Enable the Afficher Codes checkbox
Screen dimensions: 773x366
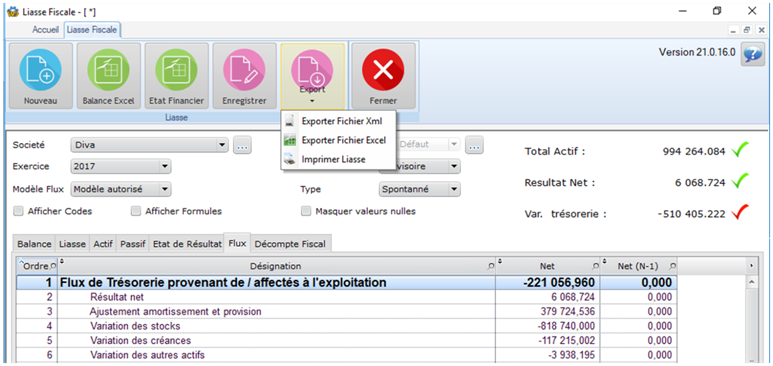[x=18, y=211]
